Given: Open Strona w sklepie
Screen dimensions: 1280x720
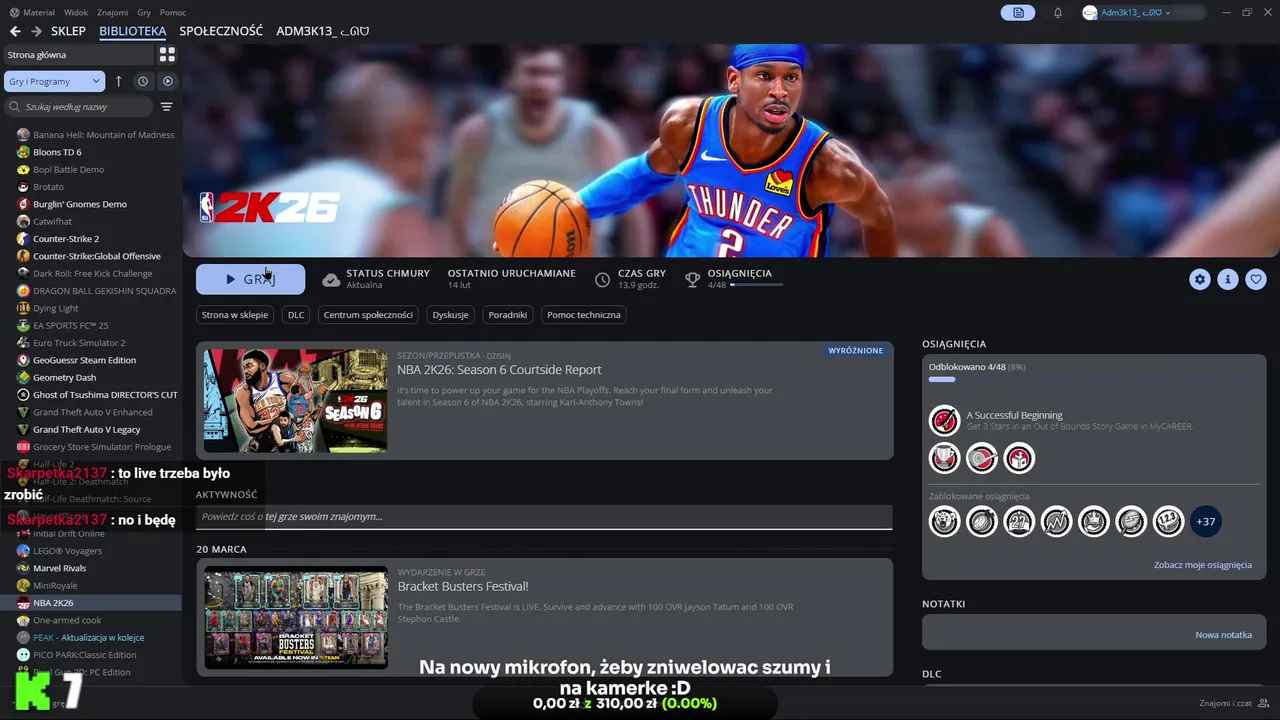Looking at the screenshot, I should 235,315.
